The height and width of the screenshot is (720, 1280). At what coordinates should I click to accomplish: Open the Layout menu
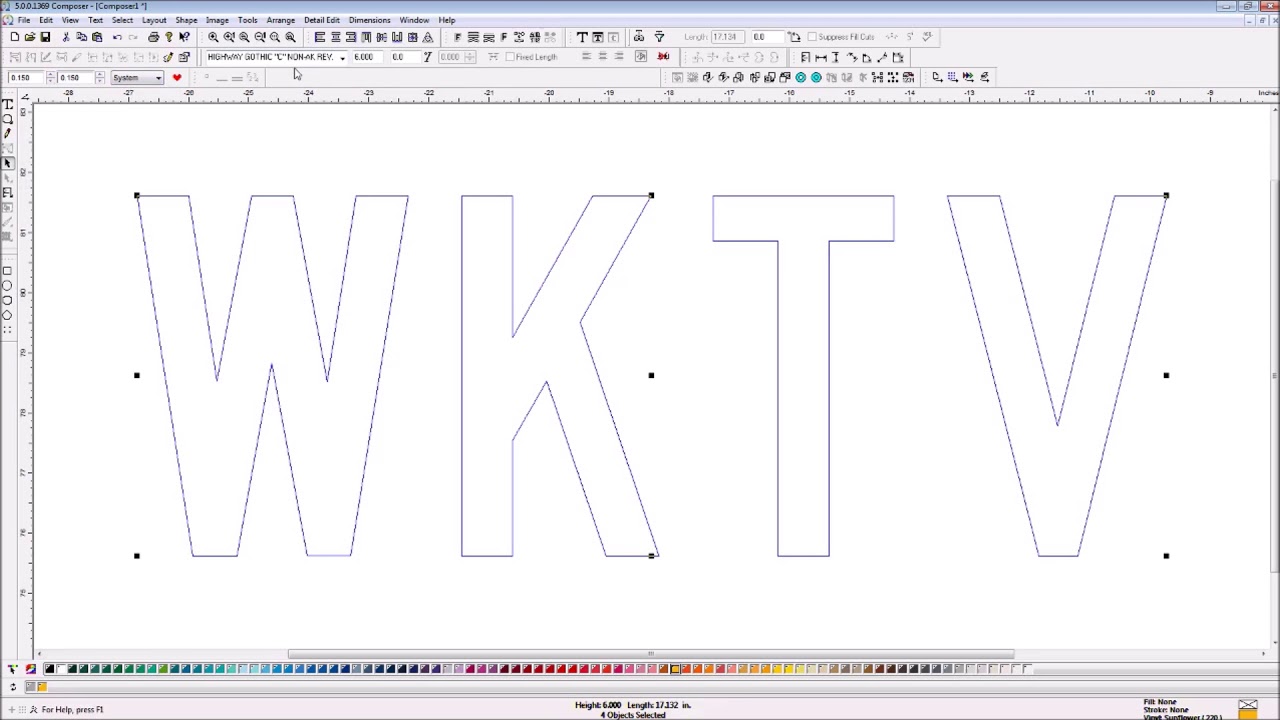[x=154, y=20]
